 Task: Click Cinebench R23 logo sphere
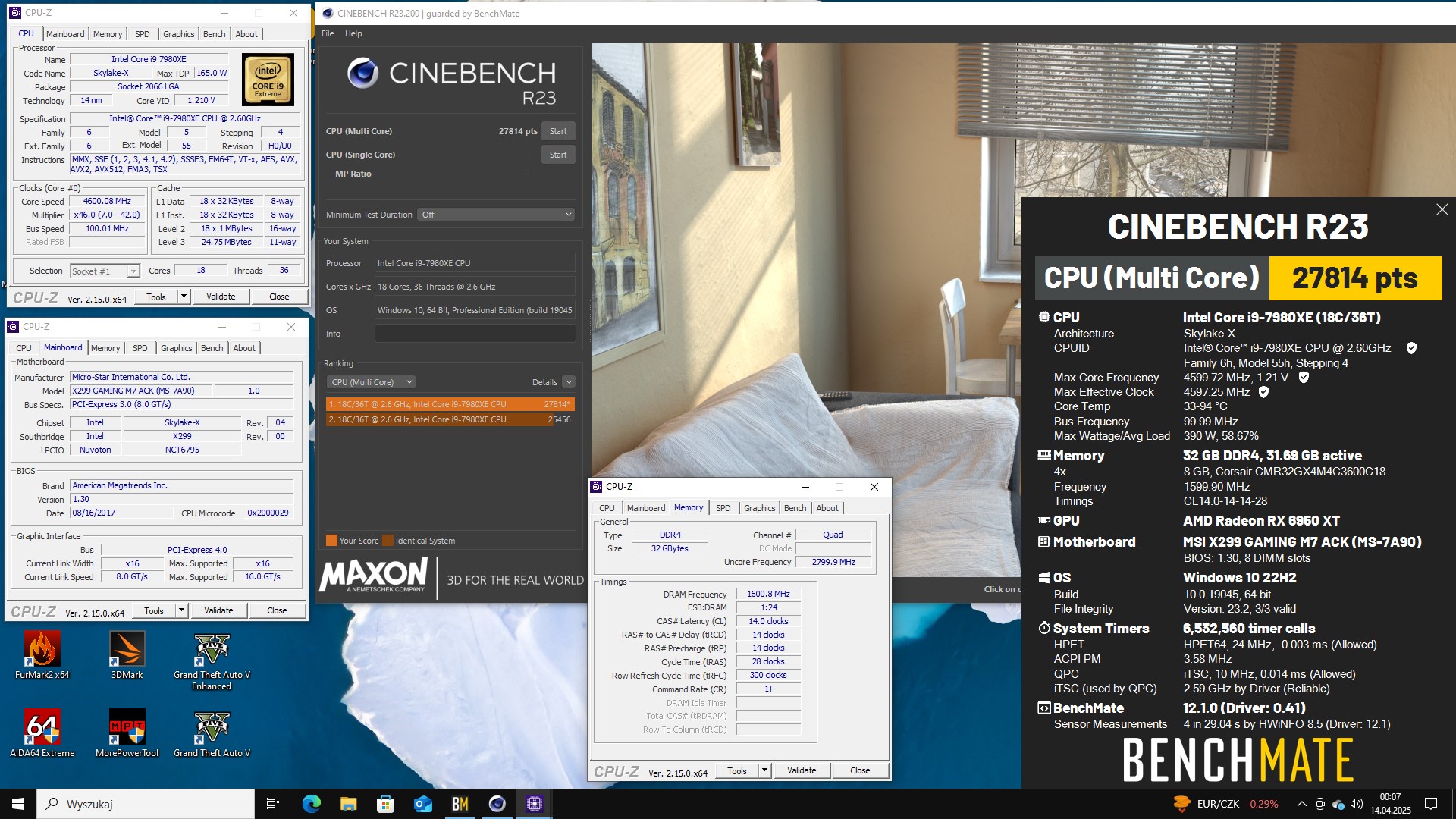pos(362,73)
